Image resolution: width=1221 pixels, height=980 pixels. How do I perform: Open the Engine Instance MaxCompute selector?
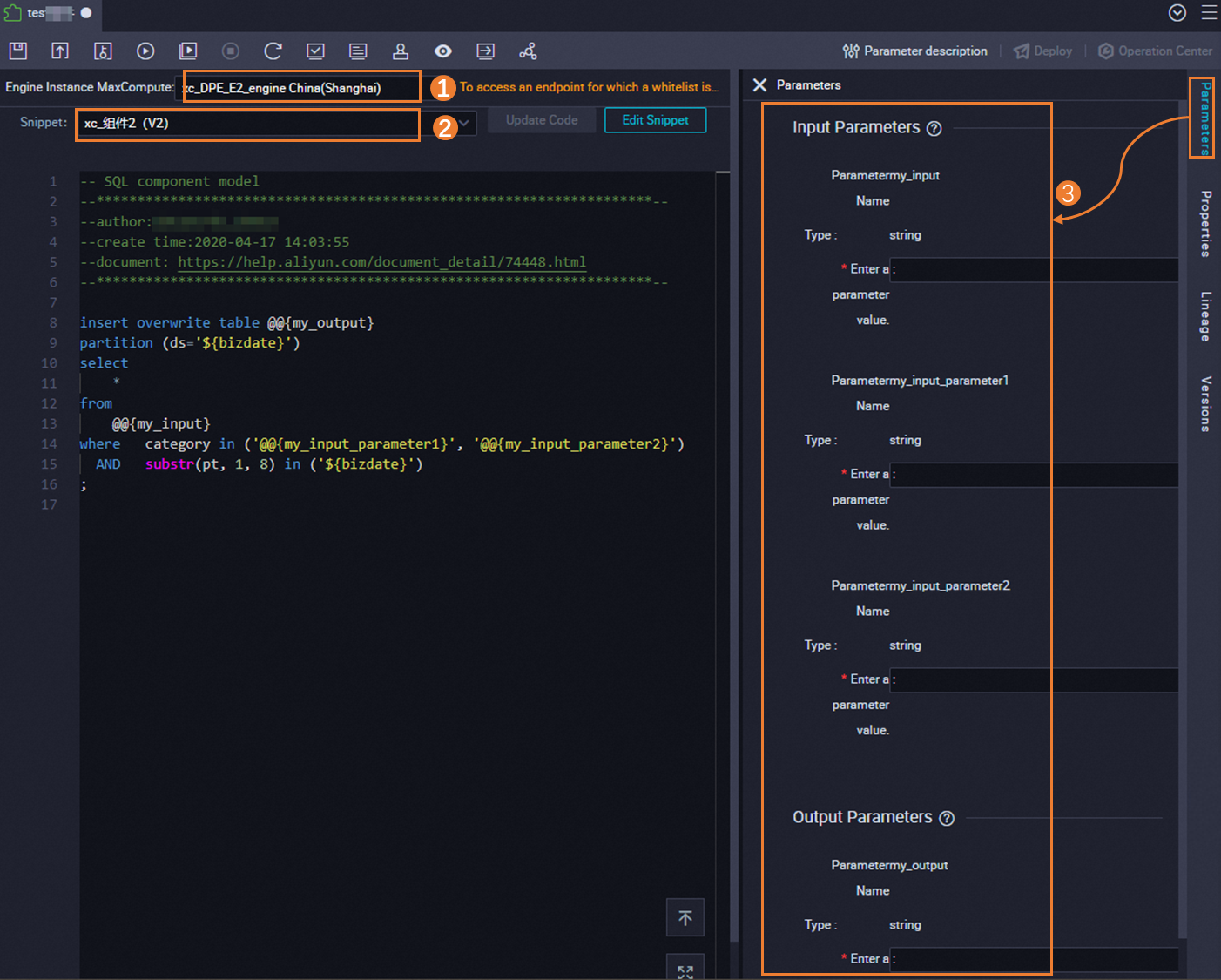coord(300,87)
